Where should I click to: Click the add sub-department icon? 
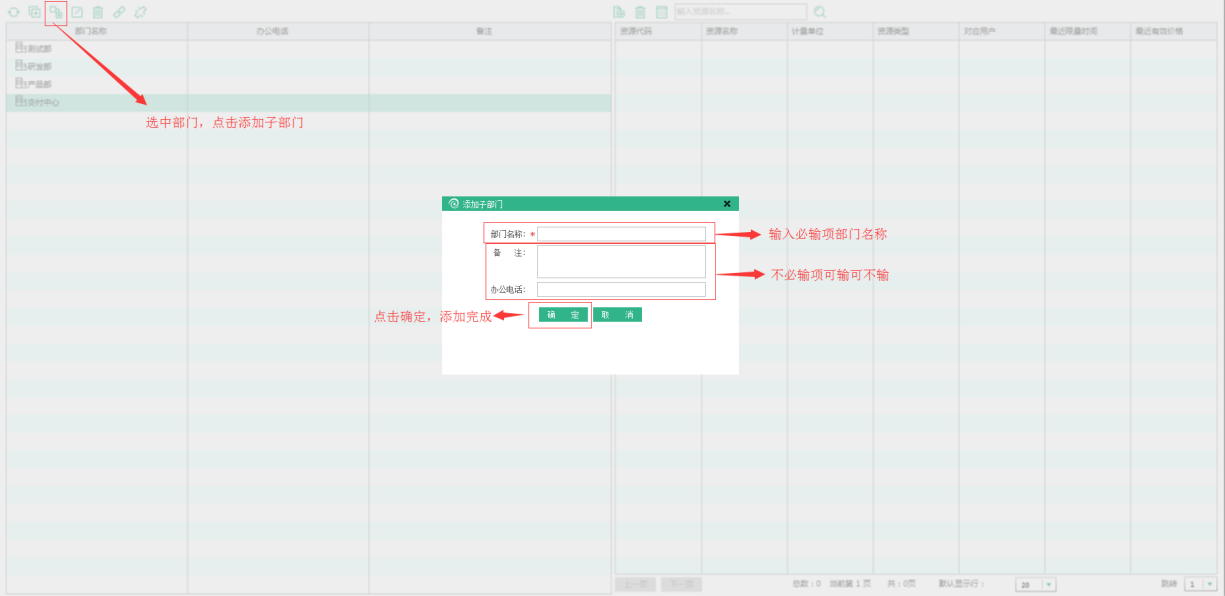coord(56,12)
